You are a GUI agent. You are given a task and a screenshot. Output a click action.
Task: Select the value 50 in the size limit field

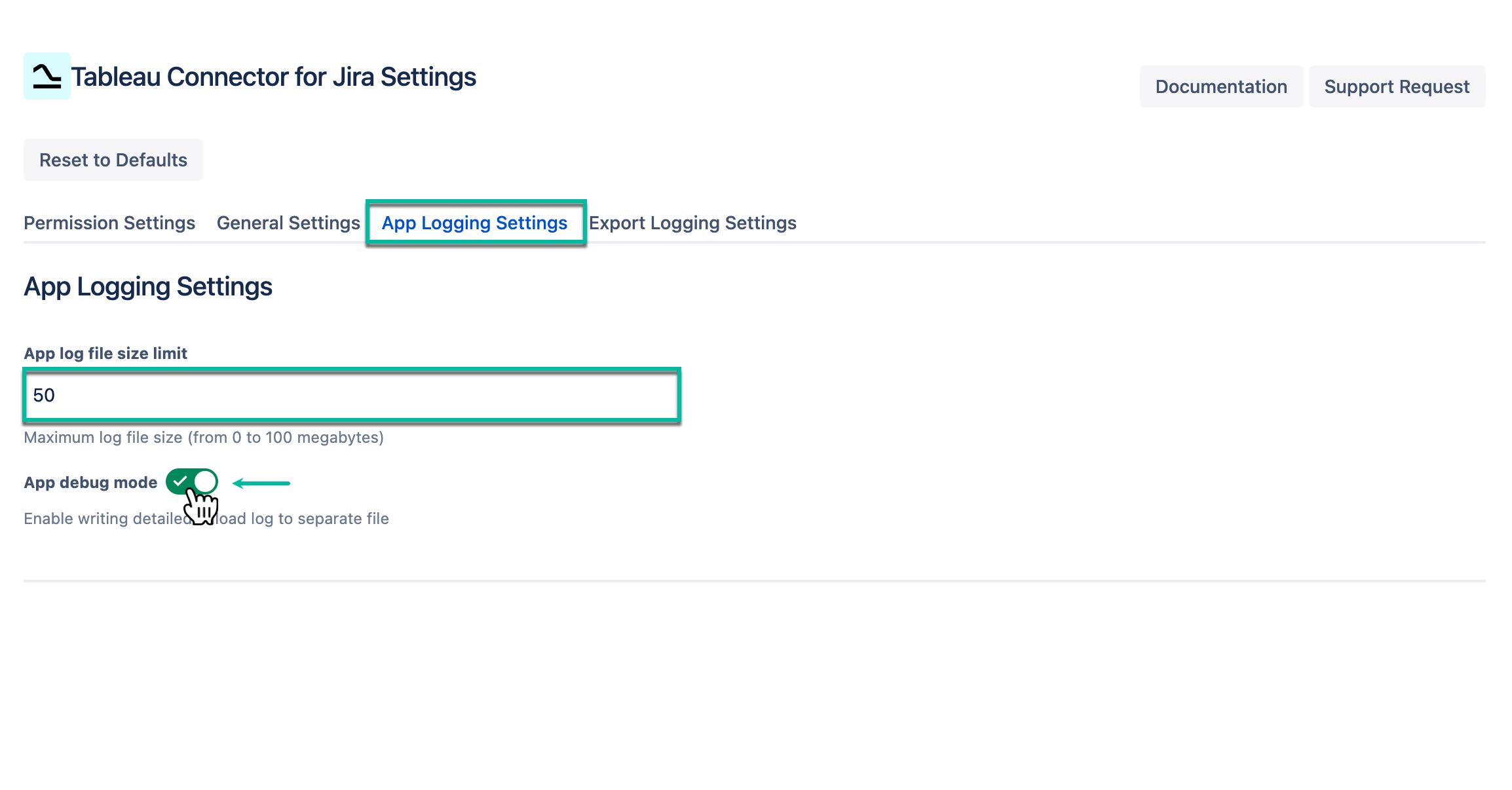coord(44,395)
